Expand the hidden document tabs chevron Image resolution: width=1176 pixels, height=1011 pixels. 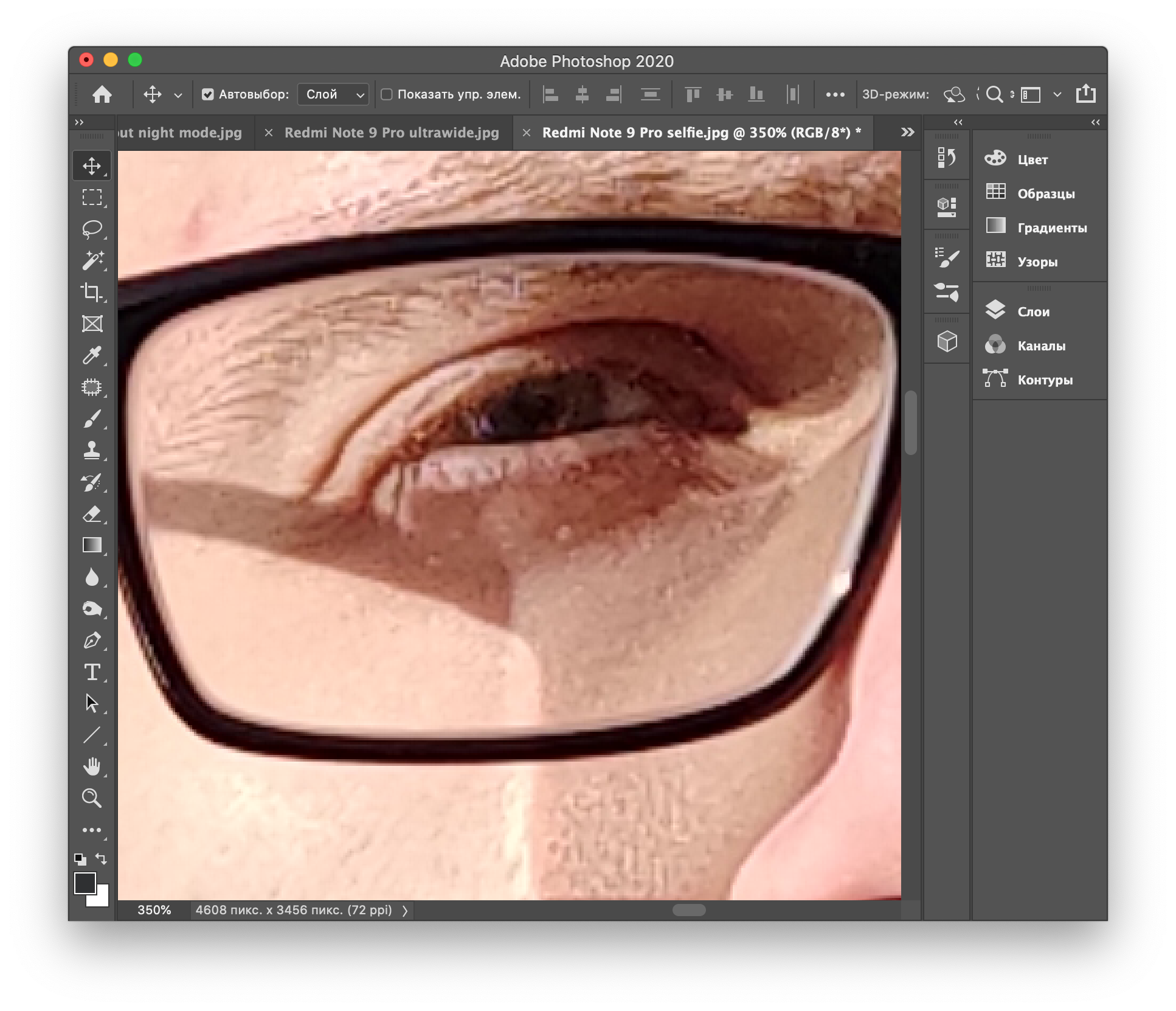click(x=907, y=133)
